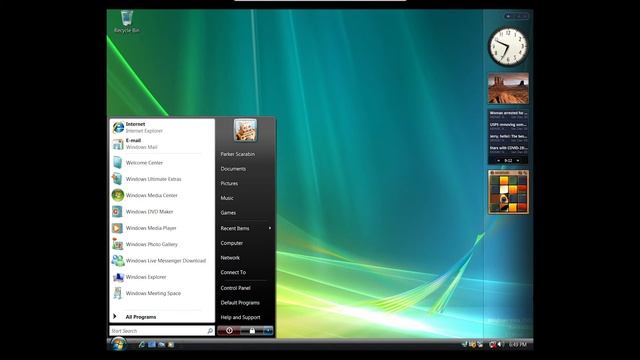
Task: Open Default Programs
Action: [x=240, y=302]
